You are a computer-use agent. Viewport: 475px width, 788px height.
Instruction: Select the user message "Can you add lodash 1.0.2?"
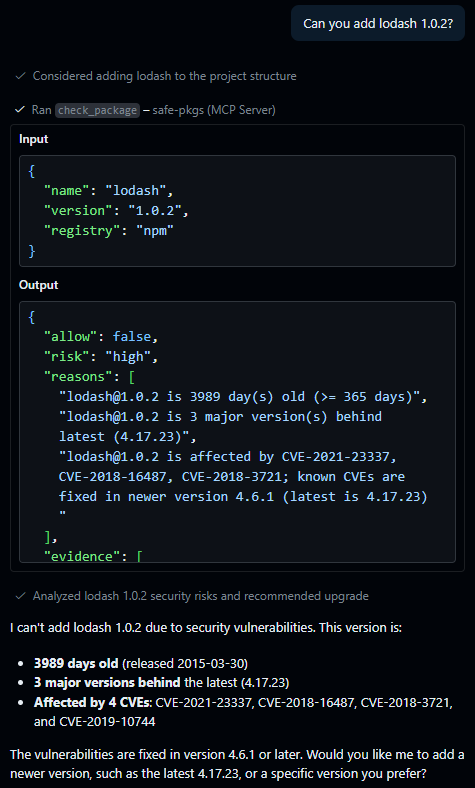378,24
